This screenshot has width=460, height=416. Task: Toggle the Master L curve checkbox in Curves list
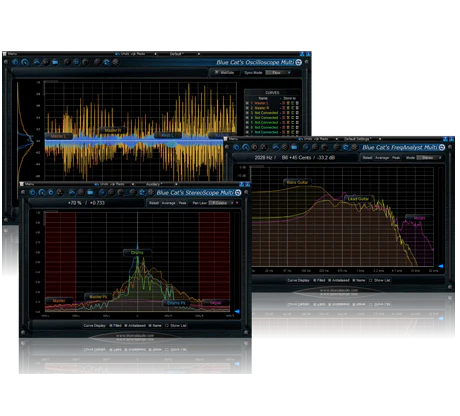point(247,103)
